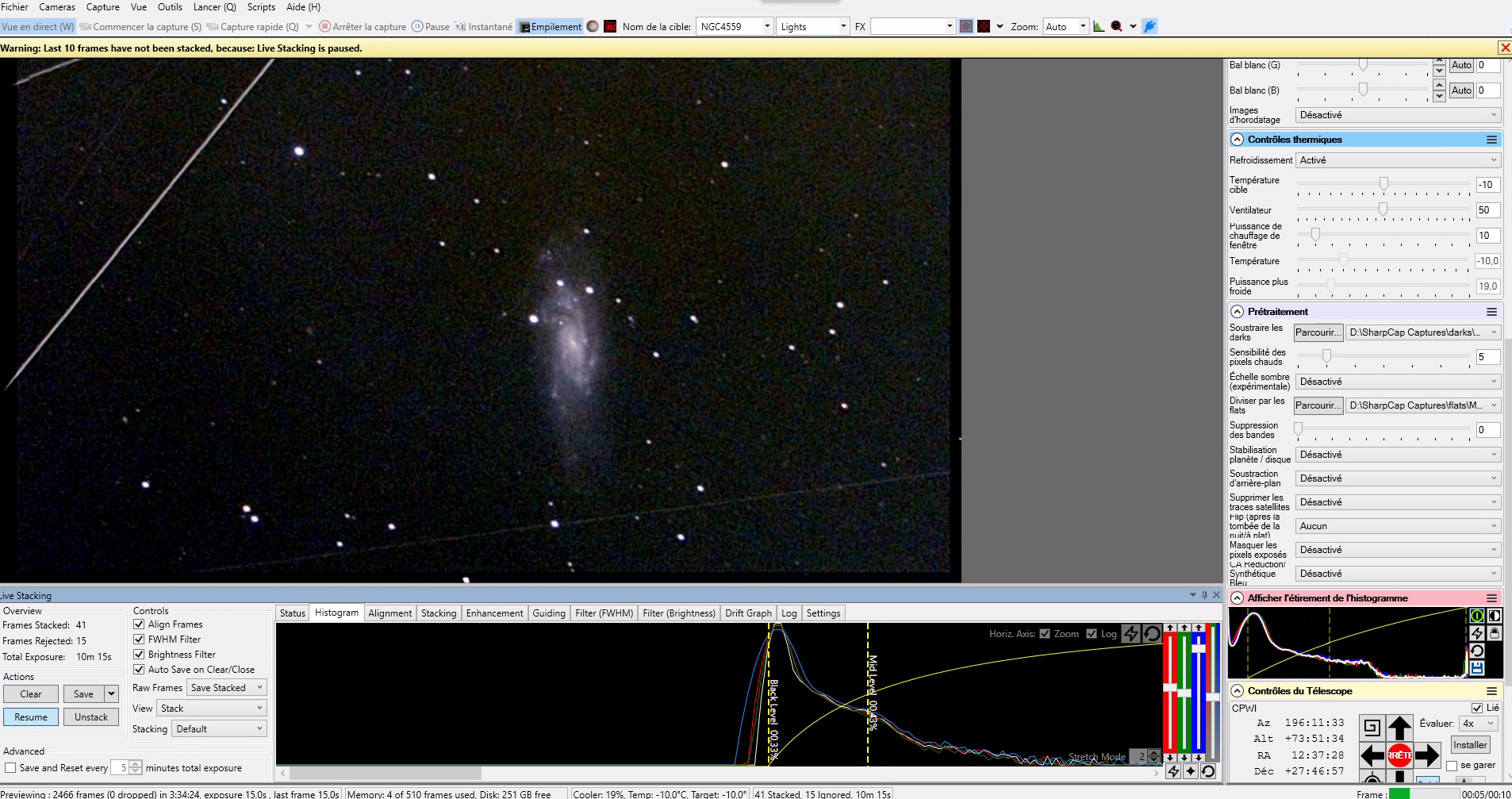Click the telescope move right arrow

(1426, 755)
